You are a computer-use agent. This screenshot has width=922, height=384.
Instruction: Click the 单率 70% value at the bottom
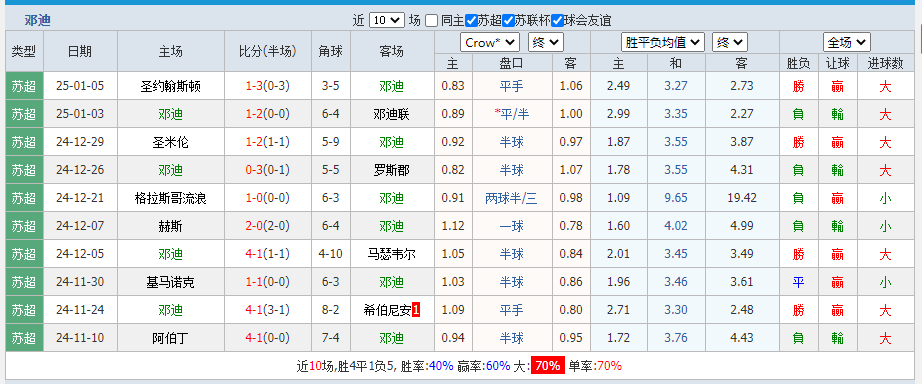pos(609,366)
